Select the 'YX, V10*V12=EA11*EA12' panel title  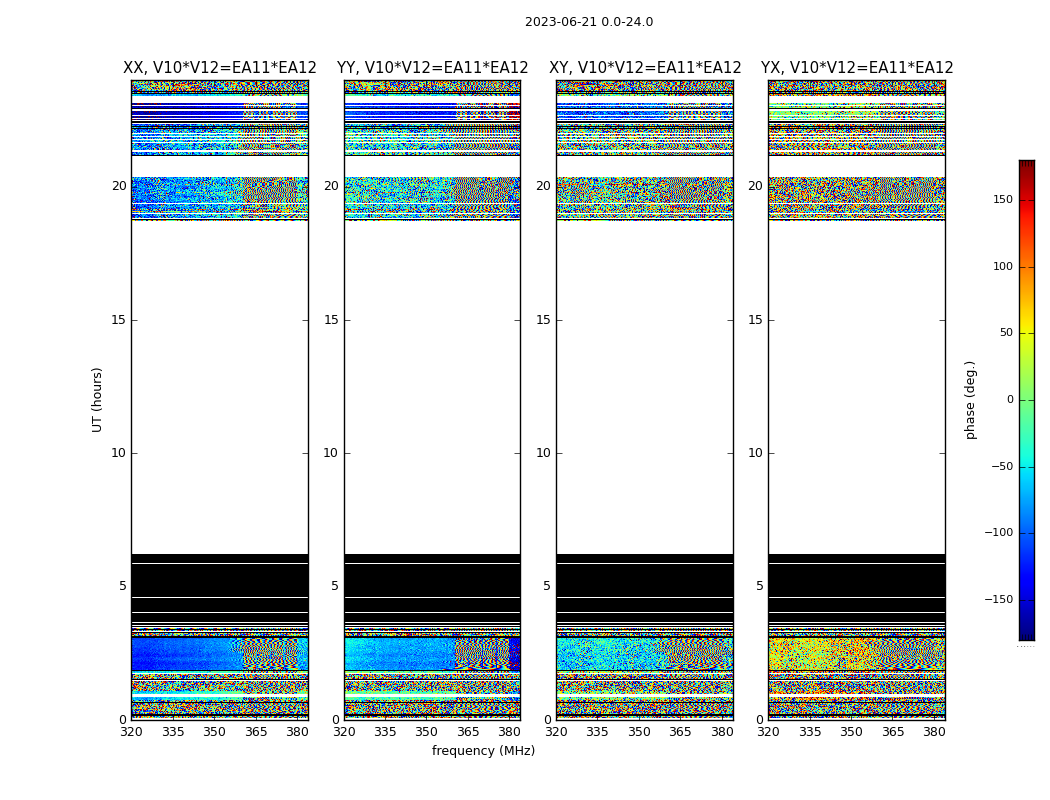tap(857, 68)
